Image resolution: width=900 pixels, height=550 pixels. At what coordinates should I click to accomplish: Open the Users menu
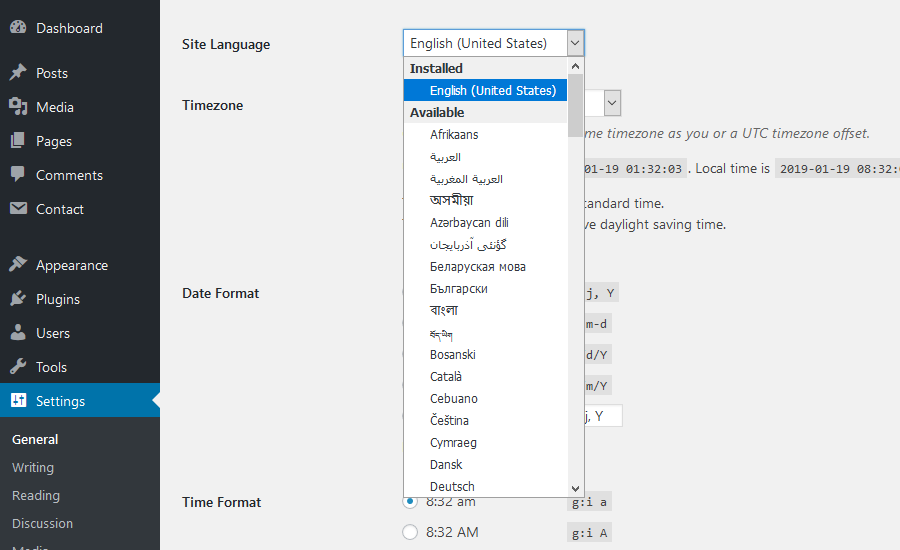tap(53, 333)
